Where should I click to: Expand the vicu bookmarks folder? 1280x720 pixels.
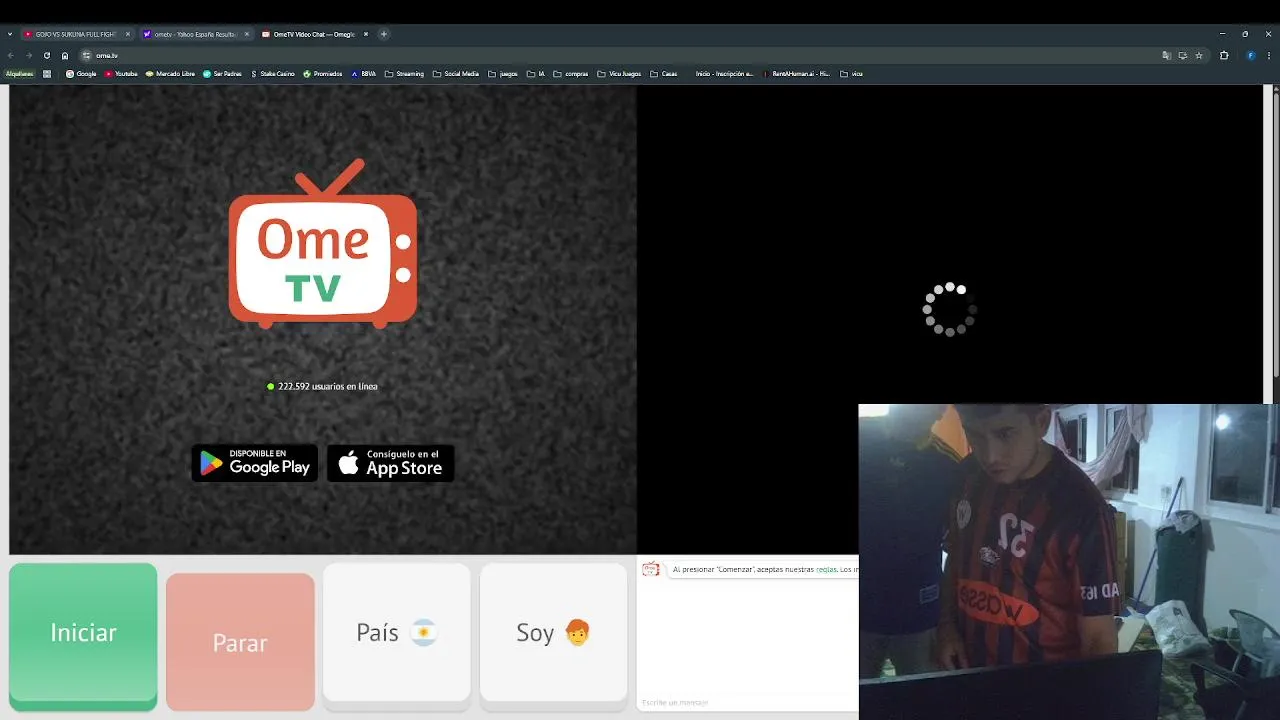851,73
